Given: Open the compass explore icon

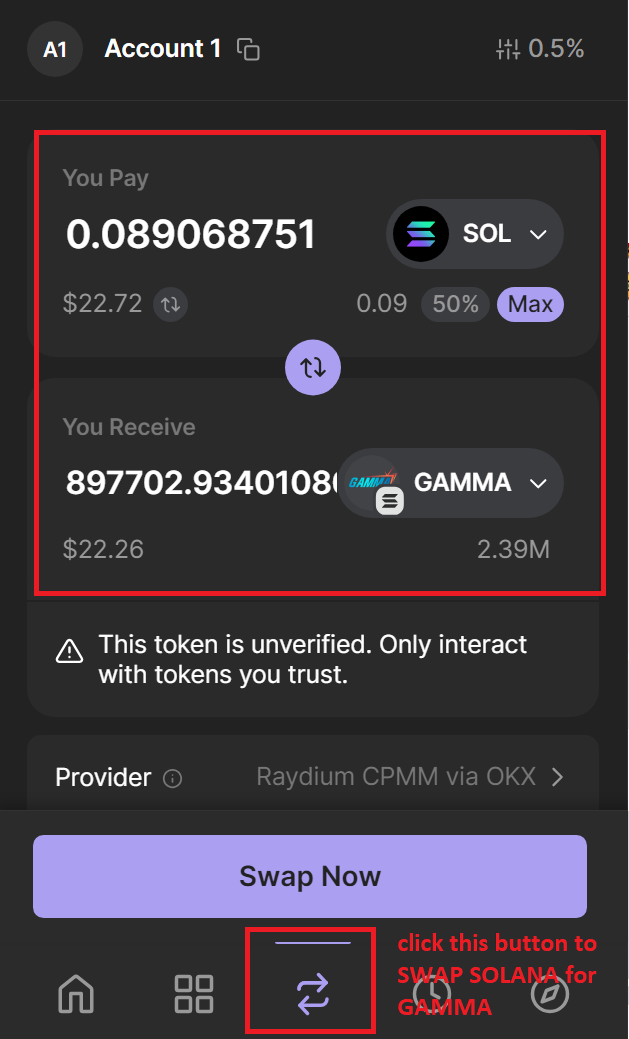Looking at the screenshot, I should point(550,994).
